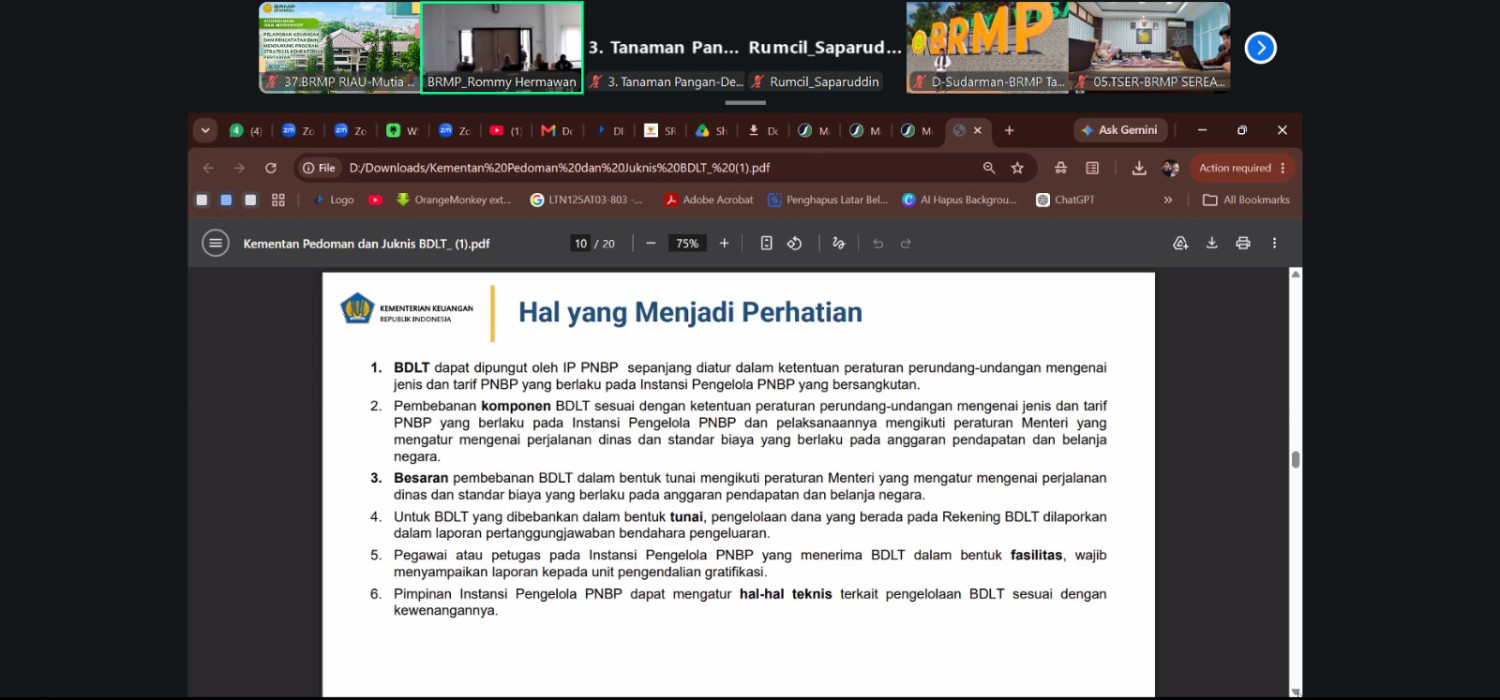Select the PDF draw annotation tool
This screenshot has width=1500, height=700.
pos(839,243)
